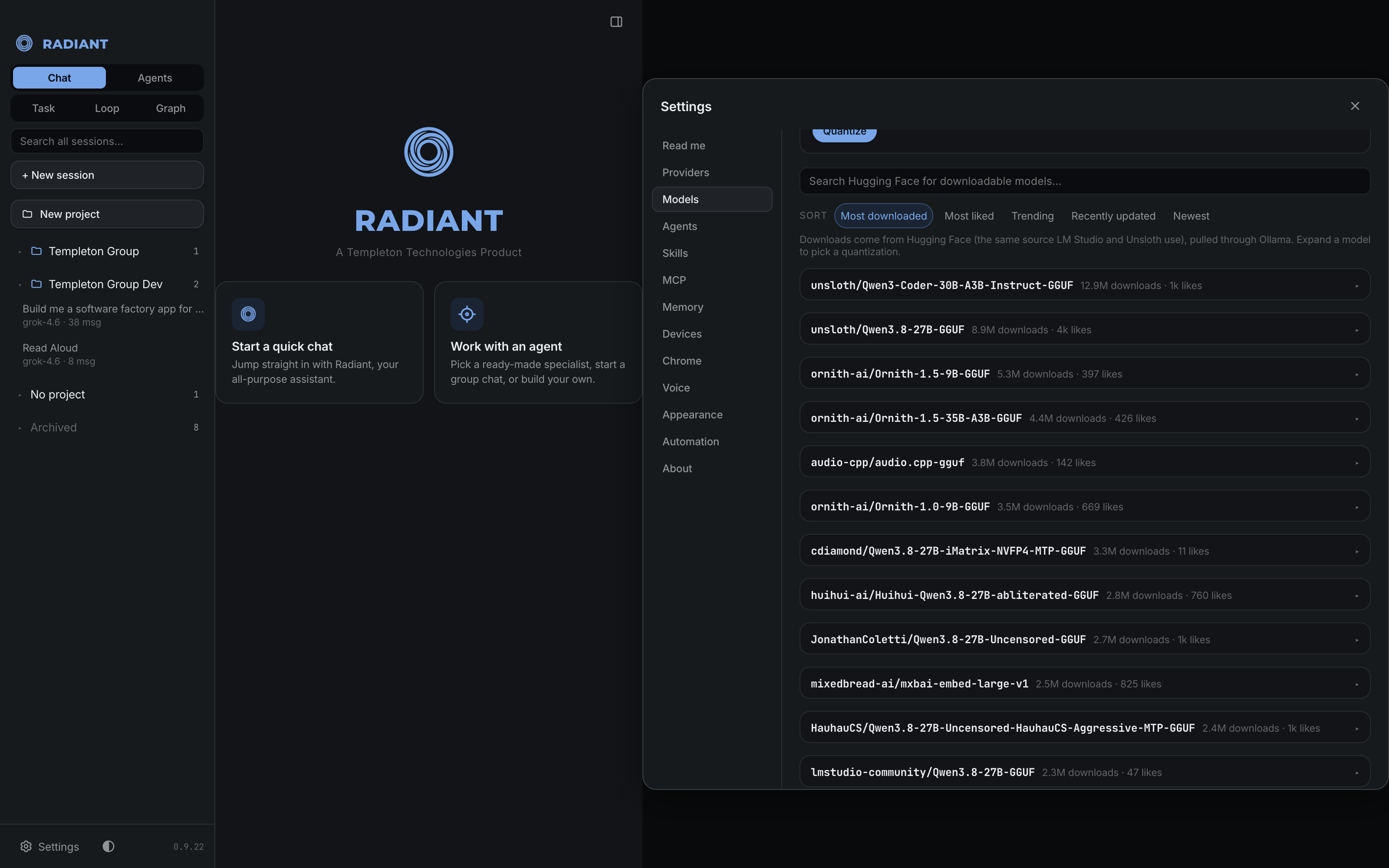Close the Settings dialog
Image resolution: width=1389 pixels, height=868 pixels.
[x=1355, y=106]
